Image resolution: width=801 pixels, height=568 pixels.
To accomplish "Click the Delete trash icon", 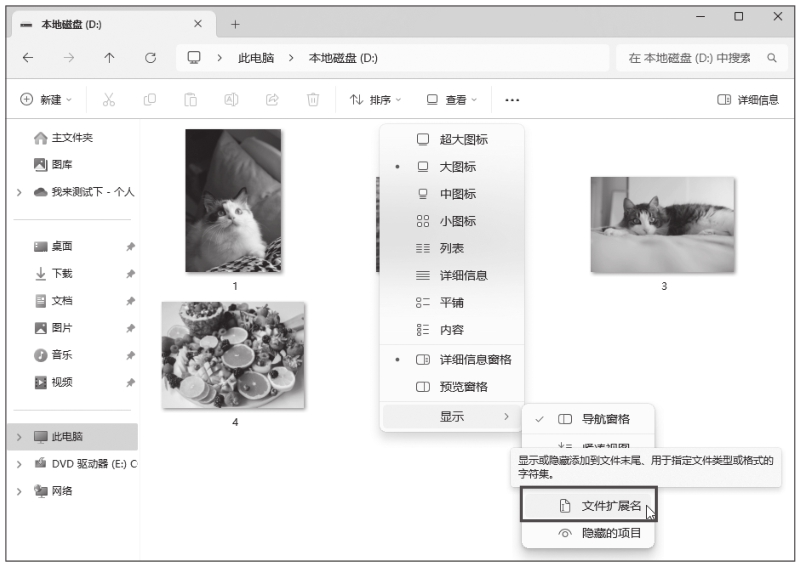I will click(x=313, y=100).
